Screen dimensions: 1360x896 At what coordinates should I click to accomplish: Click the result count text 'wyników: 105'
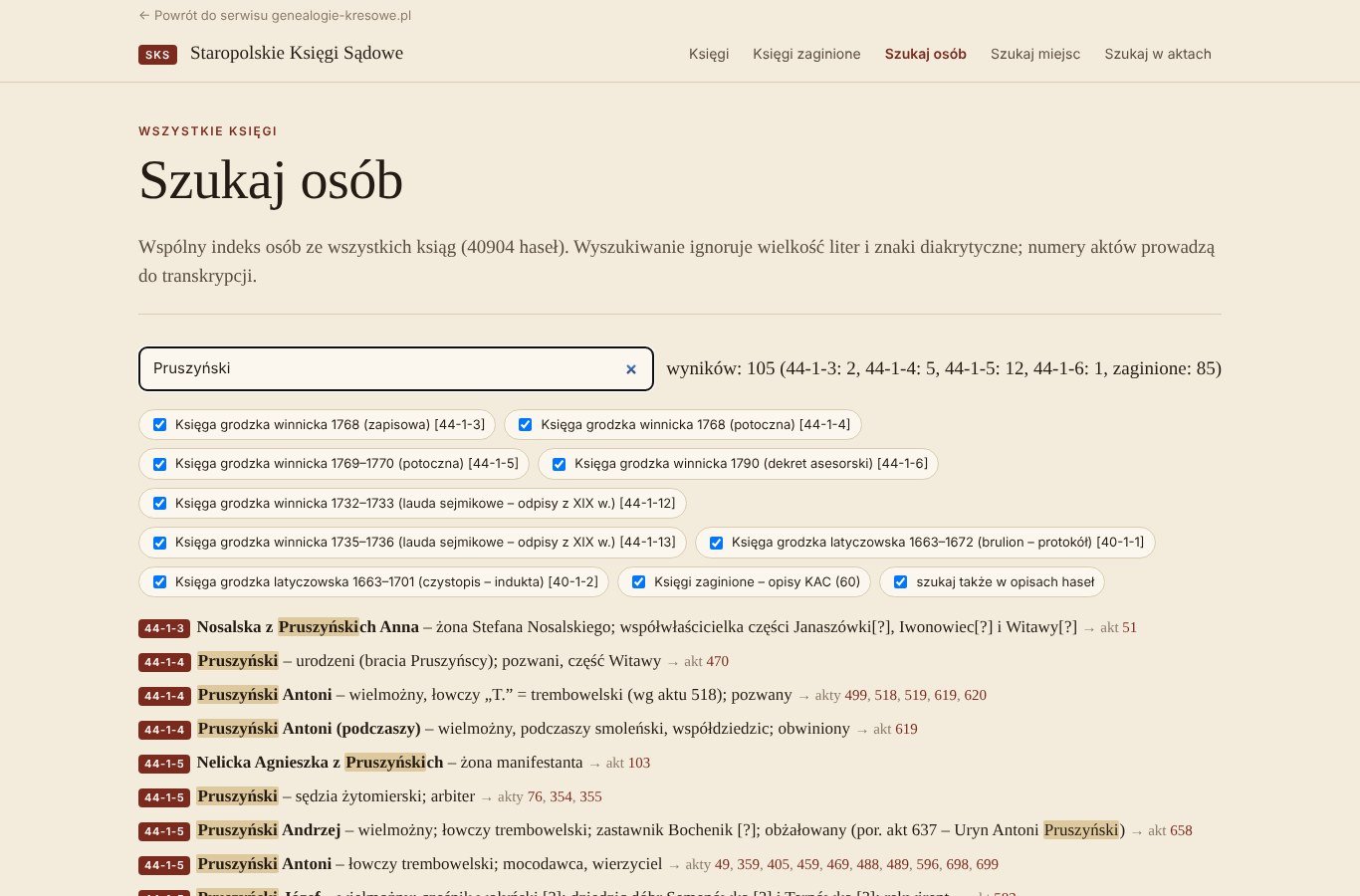pyautogui.click(x=721, y=368)
